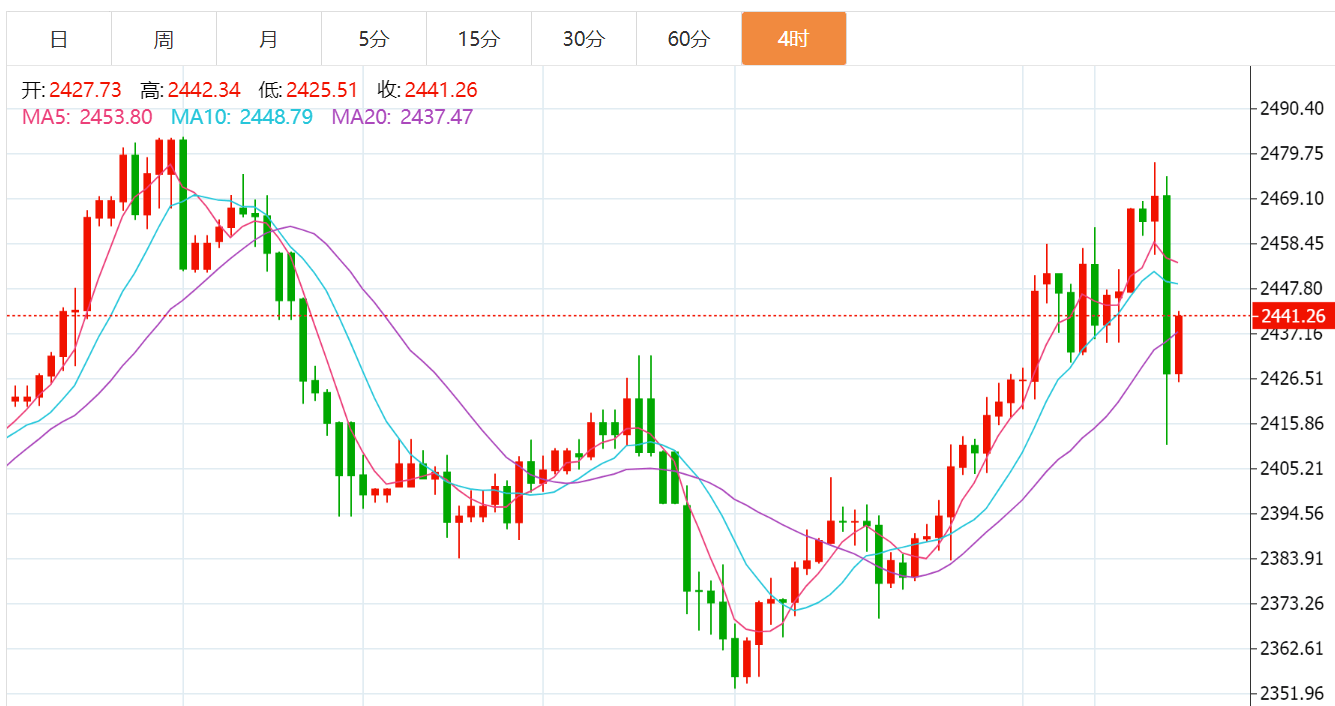
Task: Click the 2469.10 price axis label
Action: pos(1292,199)
